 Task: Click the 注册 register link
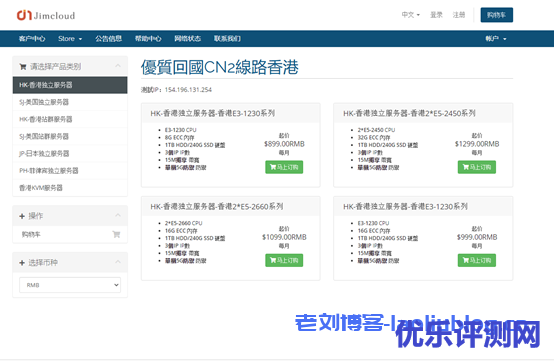coord(459,15)
